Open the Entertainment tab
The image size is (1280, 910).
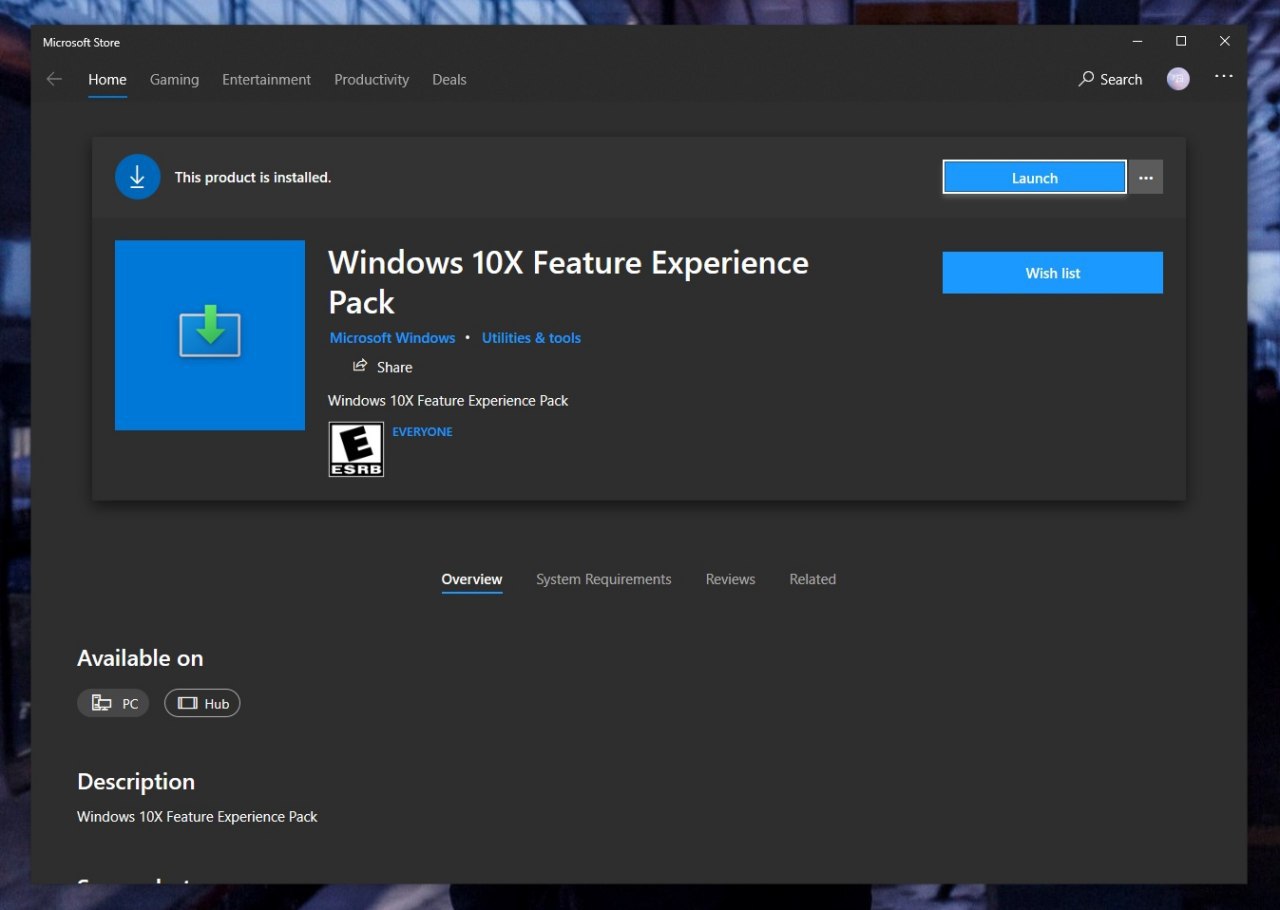[x=266, y=79]
